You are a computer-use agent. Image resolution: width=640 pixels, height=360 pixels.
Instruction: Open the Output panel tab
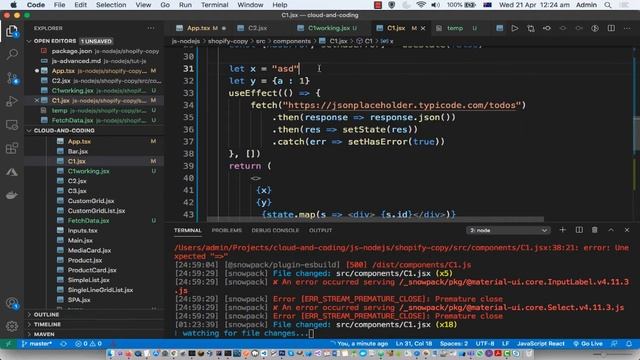click(x=320, y=230)
